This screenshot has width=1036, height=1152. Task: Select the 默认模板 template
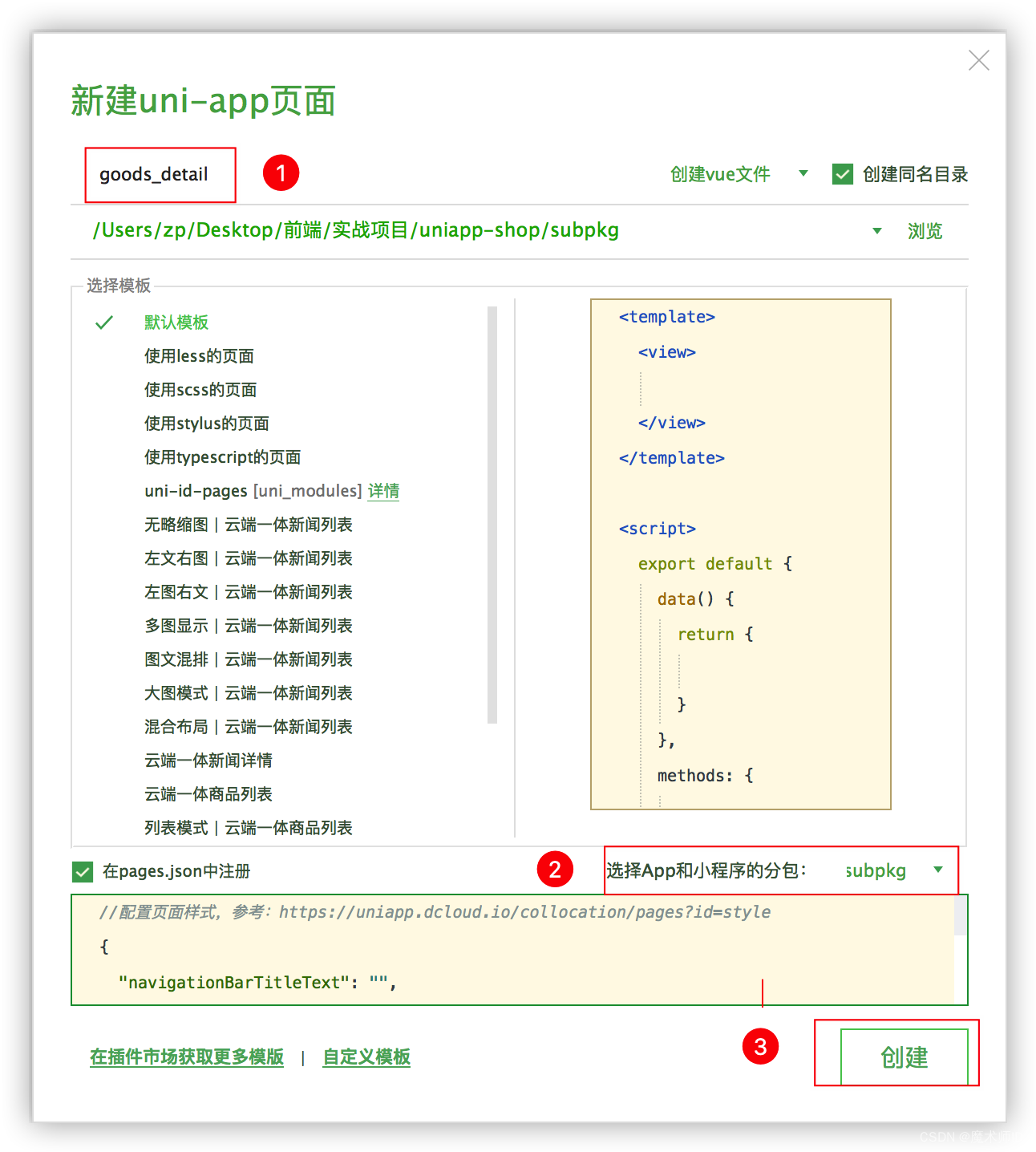tap(176, 322)
